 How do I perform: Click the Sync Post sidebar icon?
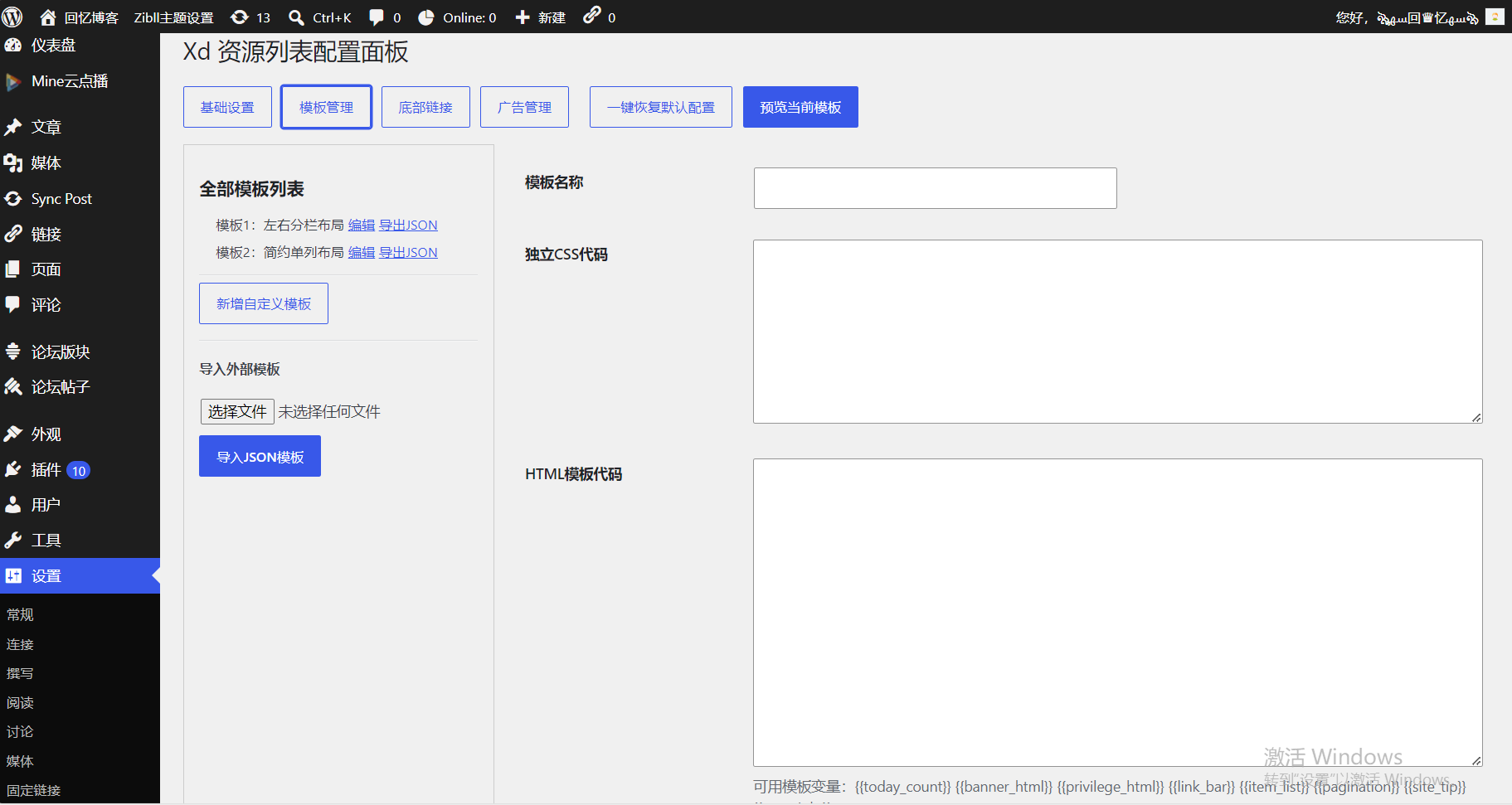(x=12, y=199)
